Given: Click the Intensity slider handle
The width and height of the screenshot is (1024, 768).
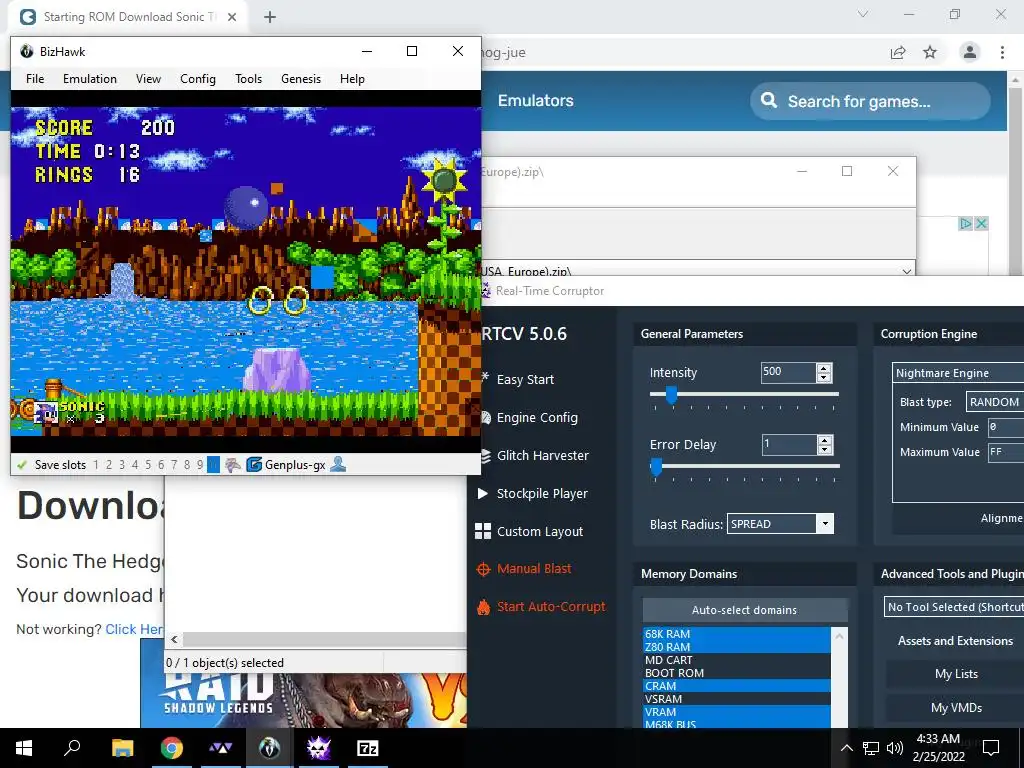Looking at the screenshot, I should 671,394.
